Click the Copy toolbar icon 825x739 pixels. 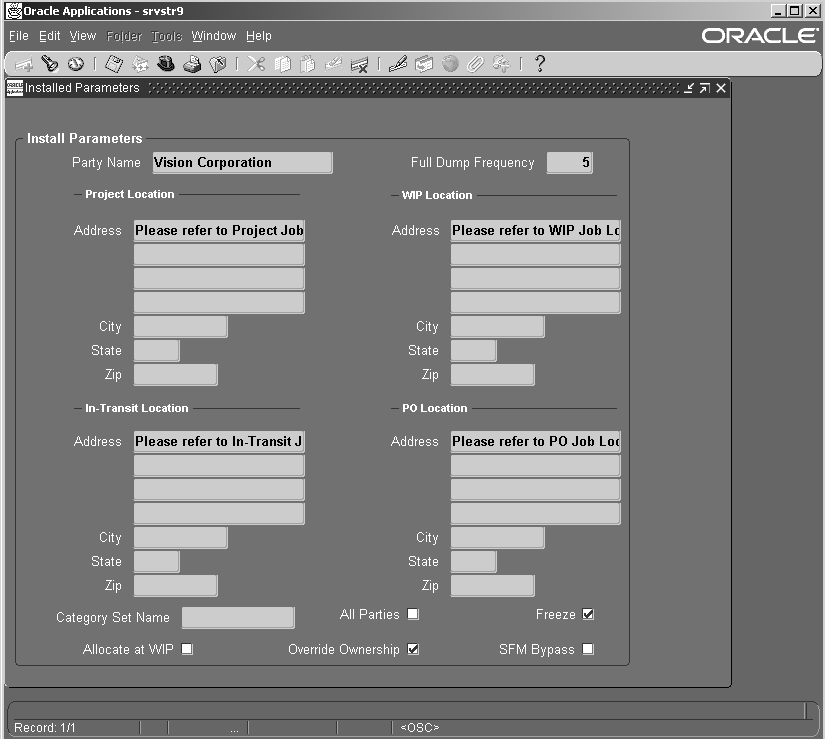click(x=283, y=64)
